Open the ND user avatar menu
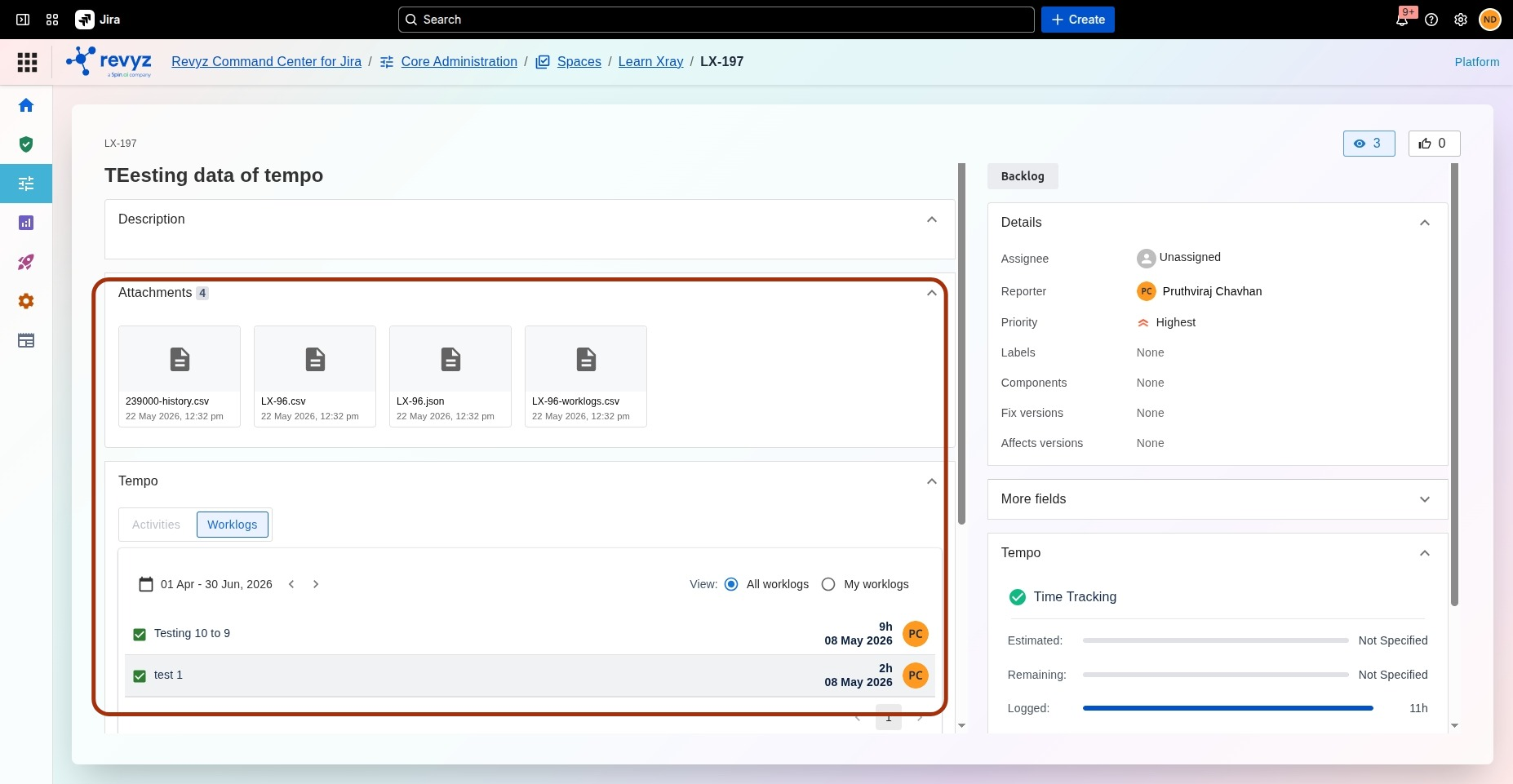Image resolution: width=1513 pixels, height=784 pixels. pyautogui.click(x=1490, y=20)
